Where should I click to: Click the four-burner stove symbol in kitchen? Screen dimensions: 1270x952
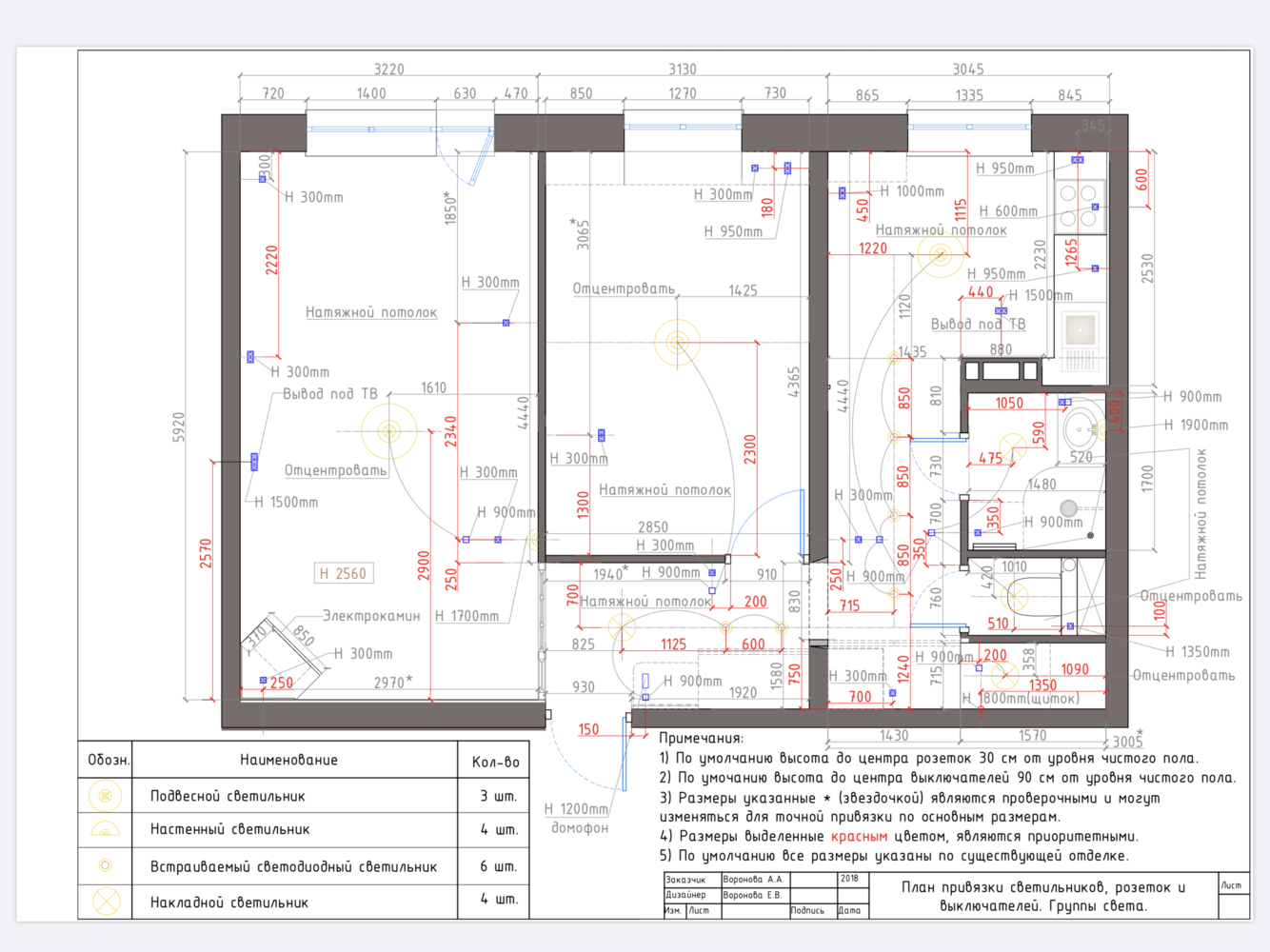[1079, 207]
